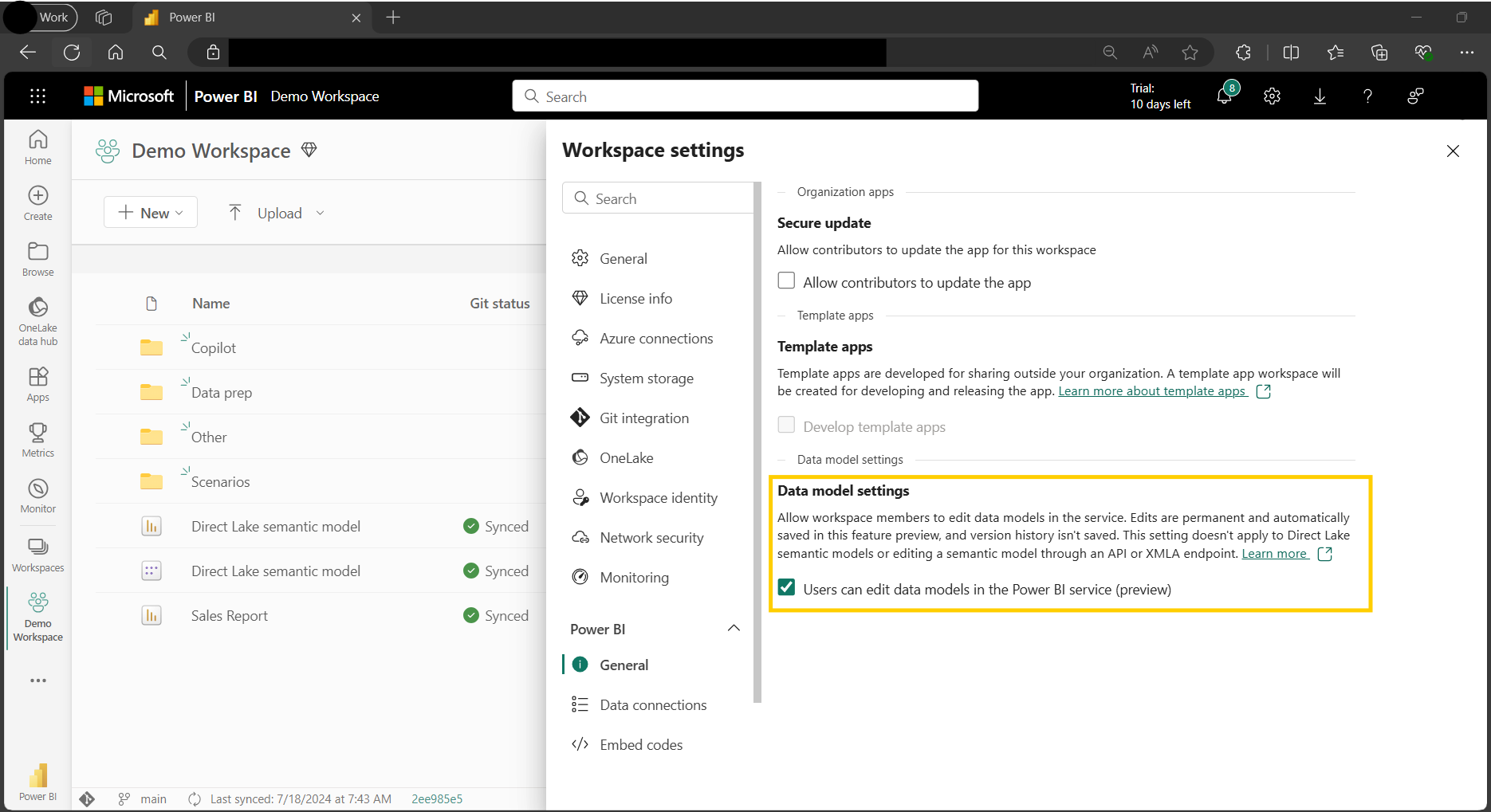1491x812 pixels.
Task: Open Learn more about template apps link
Action: point(1151,391)
